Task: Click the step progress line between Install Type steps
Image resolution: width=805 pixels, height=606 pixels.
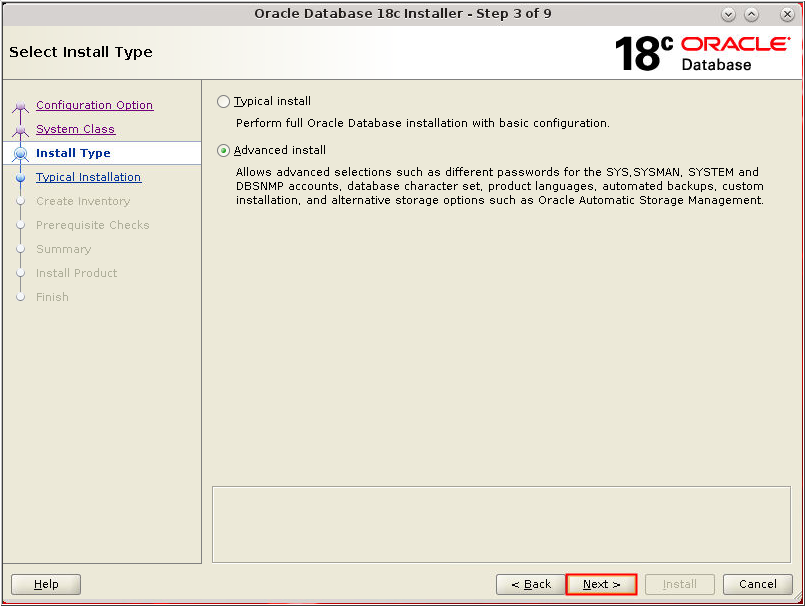Action: pos(20,165)
